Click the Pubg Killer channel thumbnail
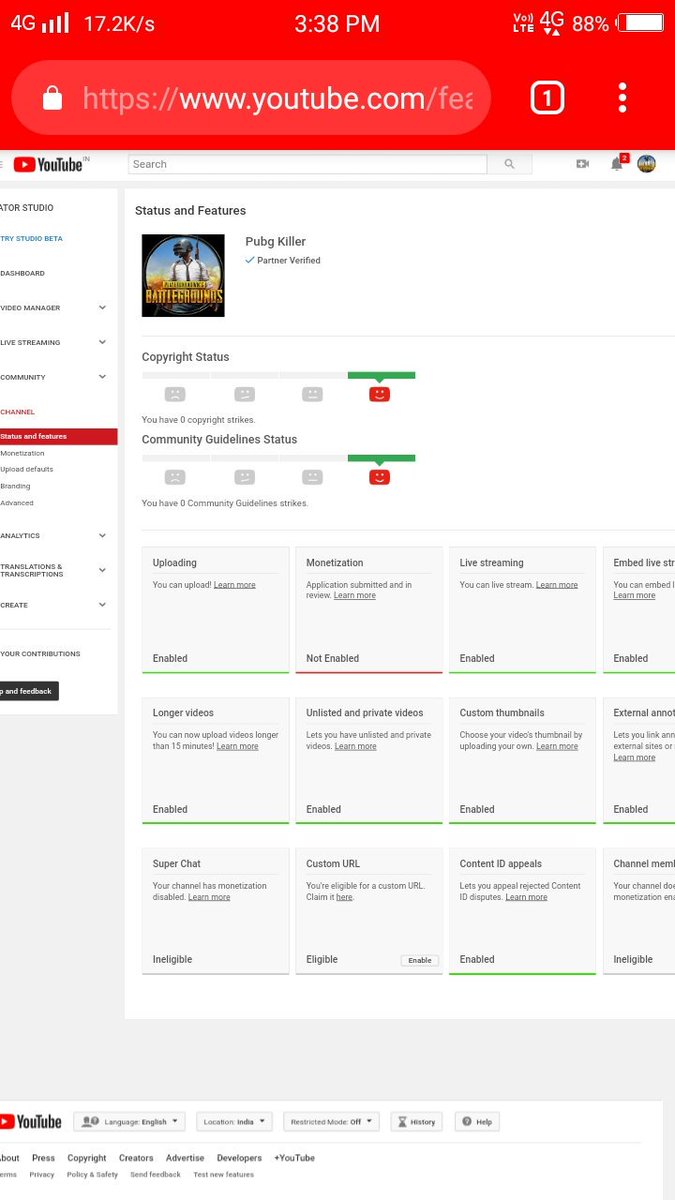The width and height of the screenshot is (675, 1200). [x=183, y=276]
